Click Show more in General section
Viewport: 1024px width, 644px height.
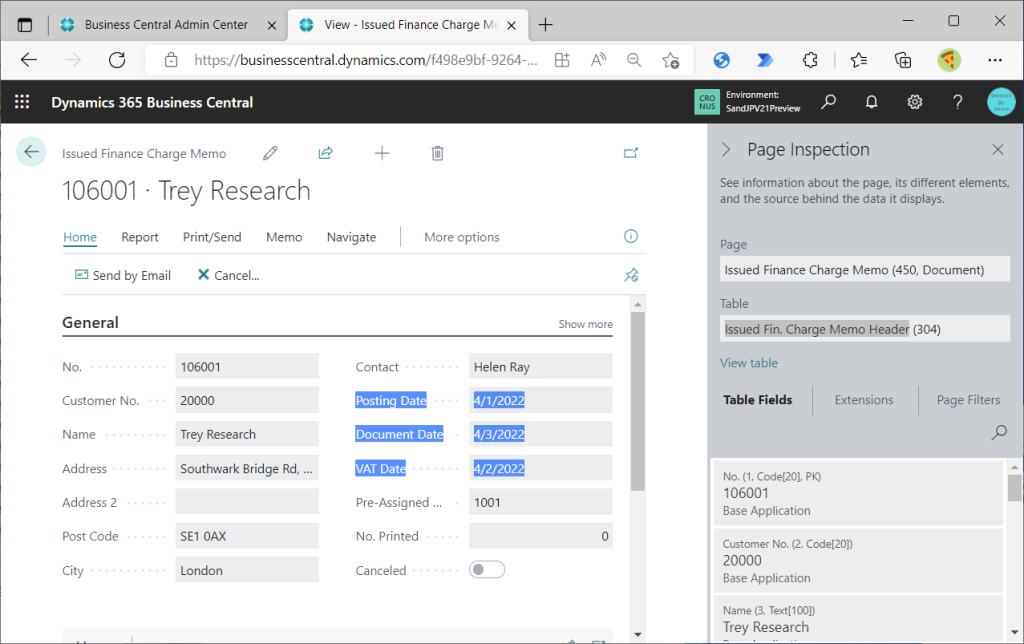pyautogui.click(x=585, y=324)
